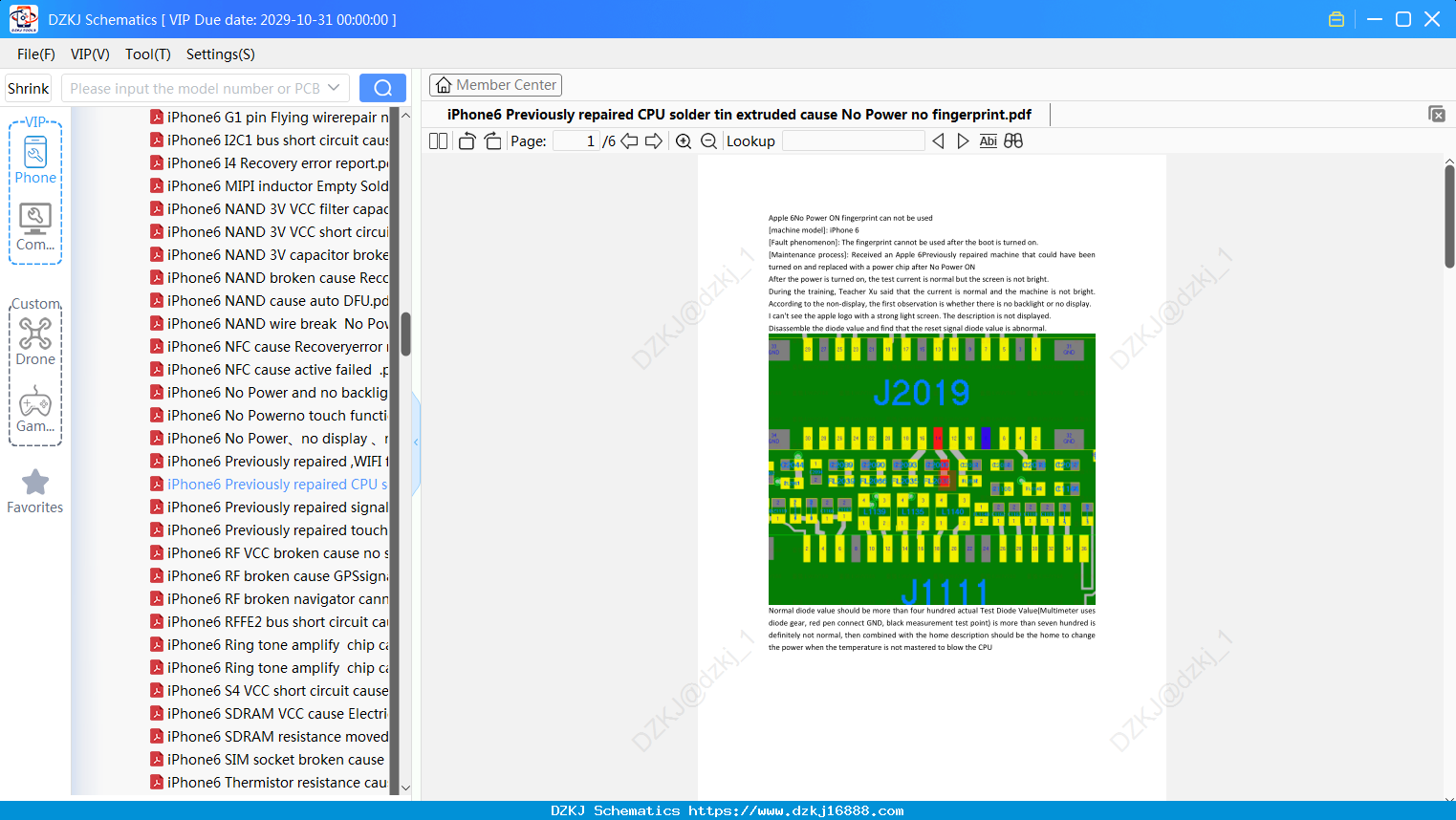The width and height of the screenshot is (1456, 820).
Task: Close the open PDF document tab
Action: click(x=1436, y=114)
